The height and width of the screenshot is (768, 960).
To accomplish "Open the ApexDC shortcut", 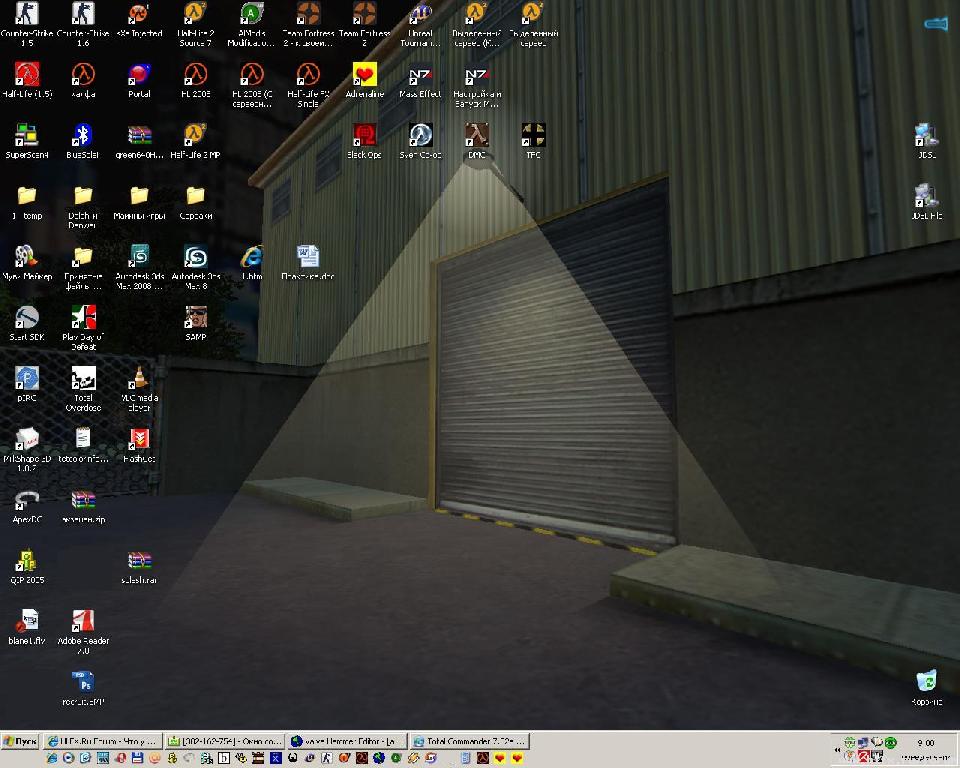I will [27, 506].
